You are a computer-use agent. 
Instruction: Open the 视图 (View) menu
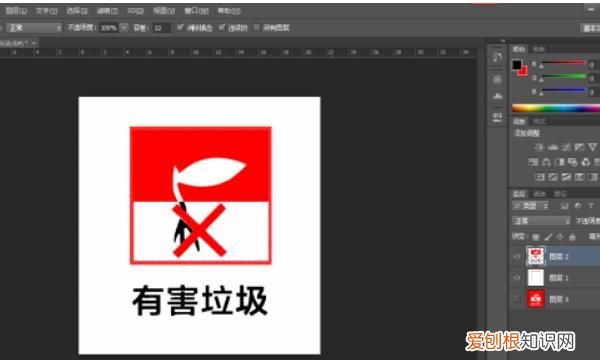point(164,11)
